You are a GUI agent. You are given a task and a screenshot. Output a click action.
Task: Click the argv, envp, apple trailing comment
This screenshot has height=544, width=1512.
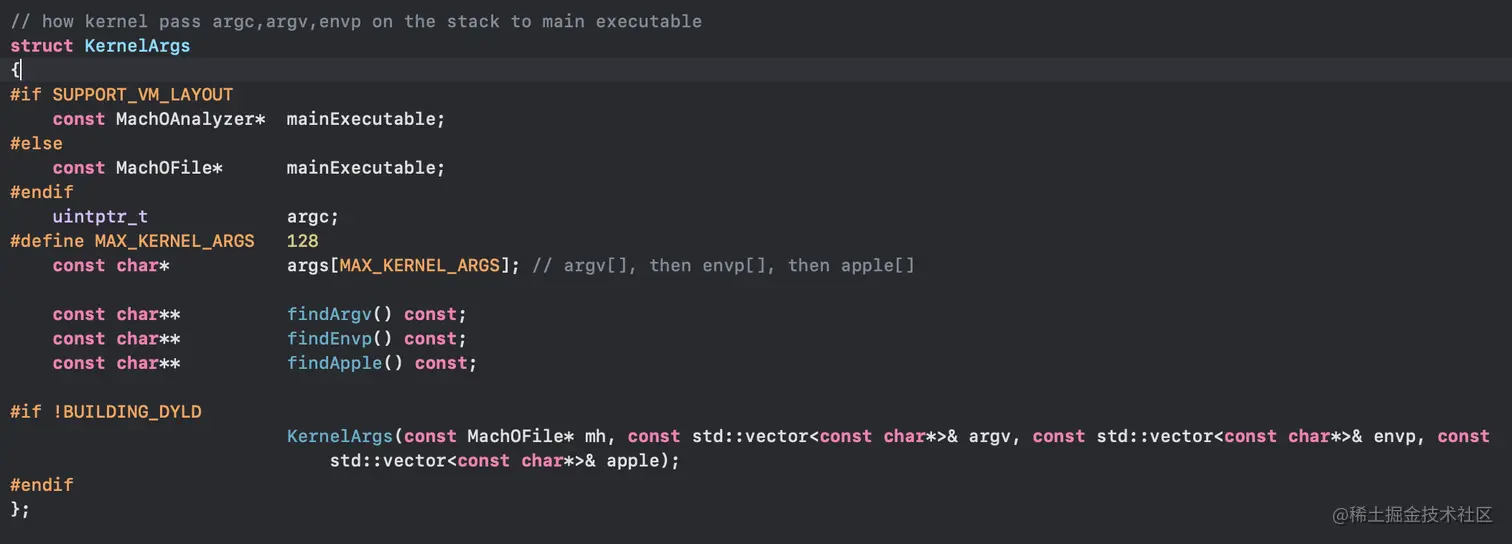pos(723,265)
